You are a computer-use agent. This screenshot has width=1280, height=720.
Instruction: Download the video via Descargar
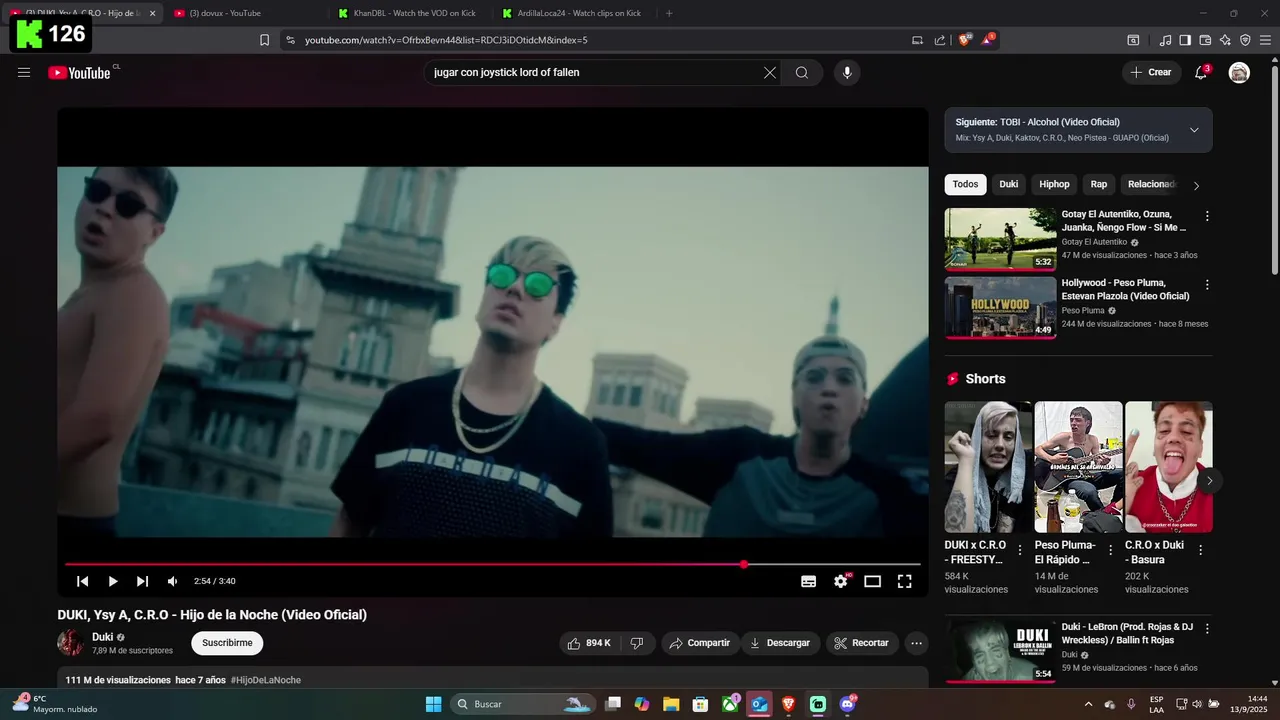point(780,643)
